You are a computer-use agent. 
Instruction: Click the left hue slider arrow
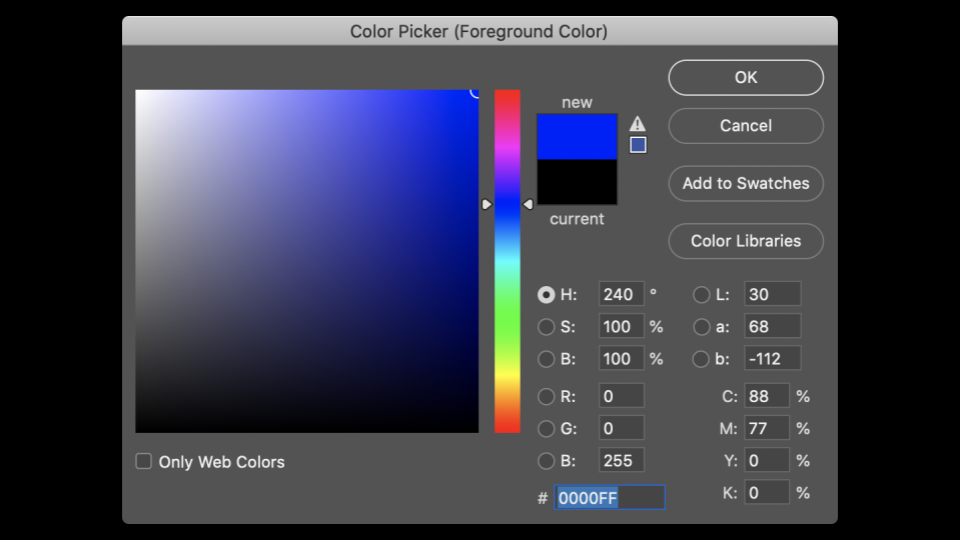coord(487,204)
